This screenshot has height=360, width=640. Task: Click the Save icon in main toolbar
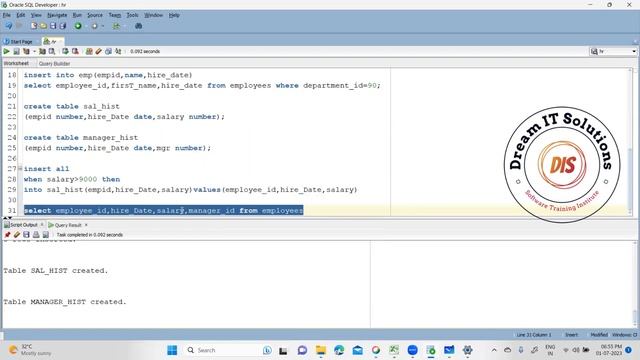point(53,26)
